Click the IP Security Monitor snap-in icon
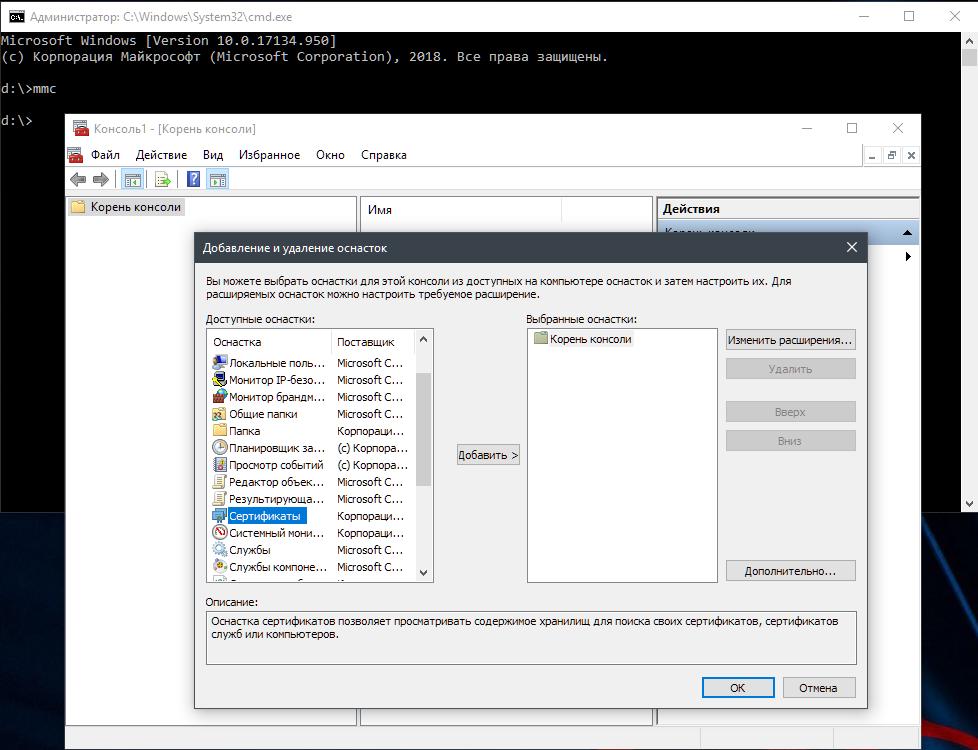 pos(219,380)
